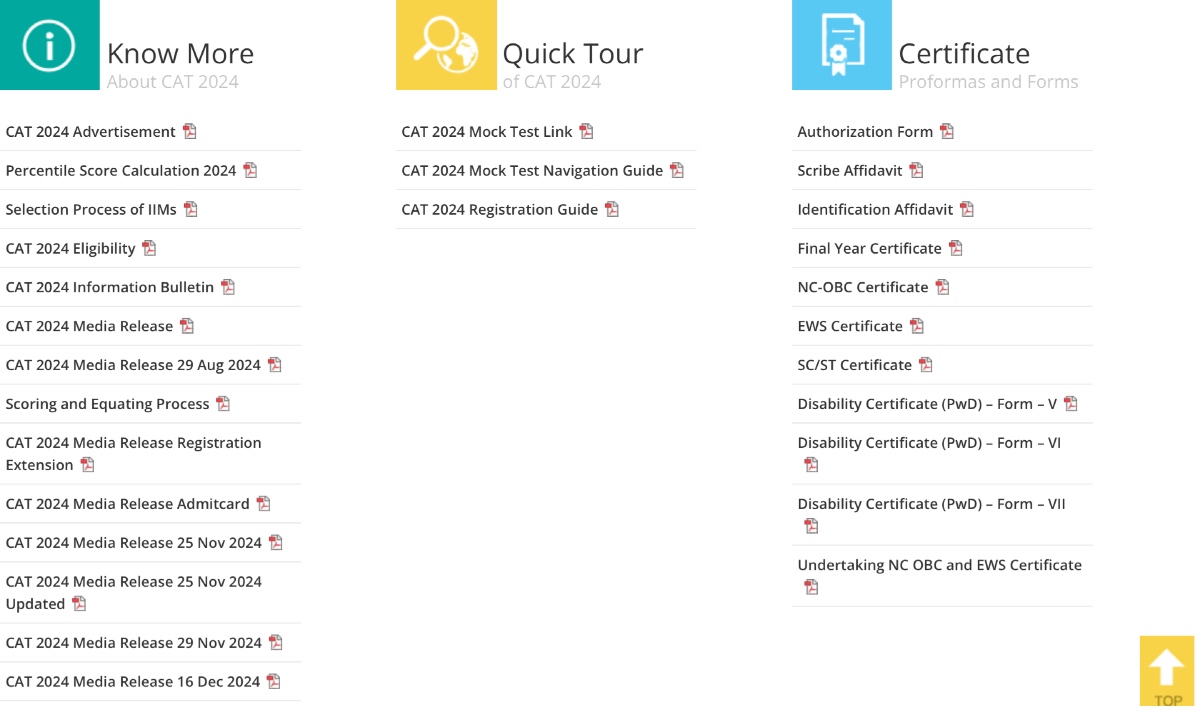This screenshot has height=720, width=1200.
Task: Open the SC/ST Certificate link
Action: 855,366
